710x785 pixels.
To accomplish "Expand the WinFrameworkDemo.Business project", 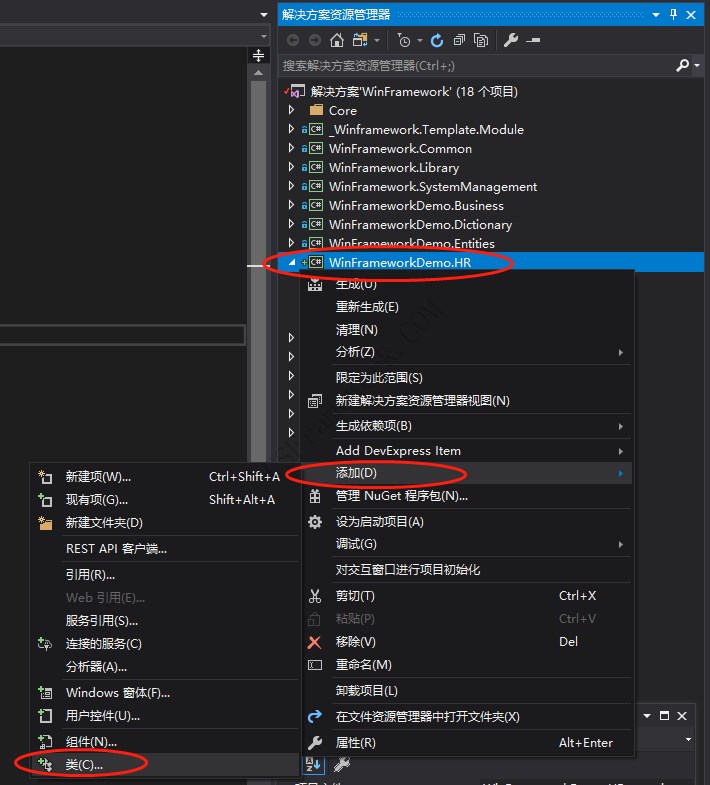I will pos(291,205).
